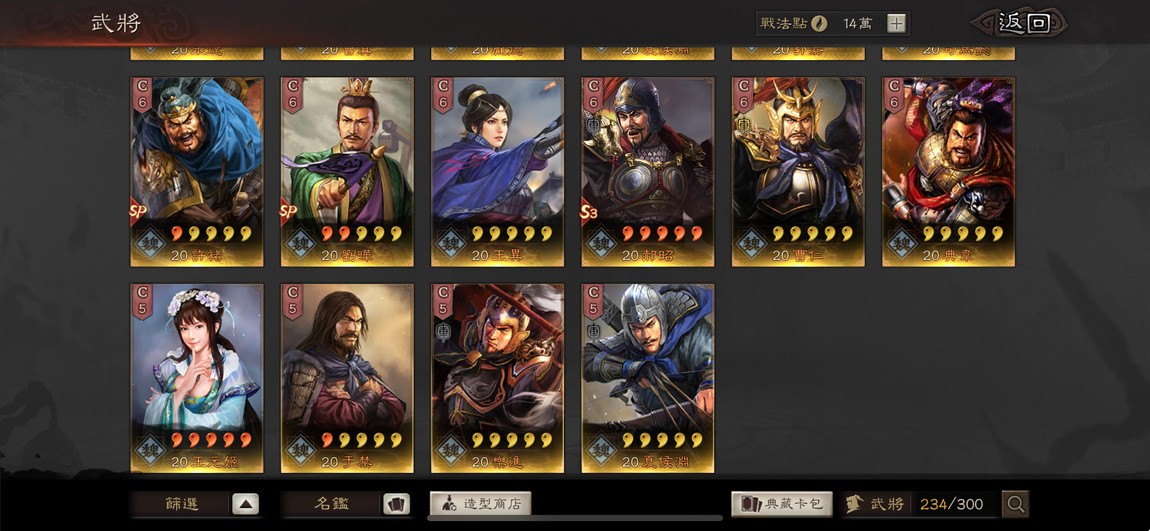Click the 戰法點 coin icon
The width and height of the screenshot is (1150, 531).
point(819,23)
